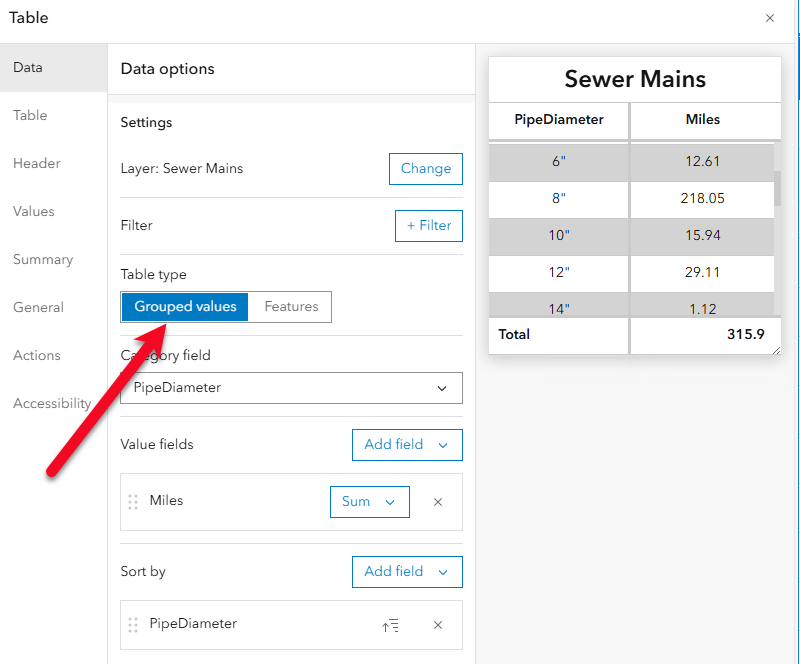Remove the PipeDiameter sort field

437,625
